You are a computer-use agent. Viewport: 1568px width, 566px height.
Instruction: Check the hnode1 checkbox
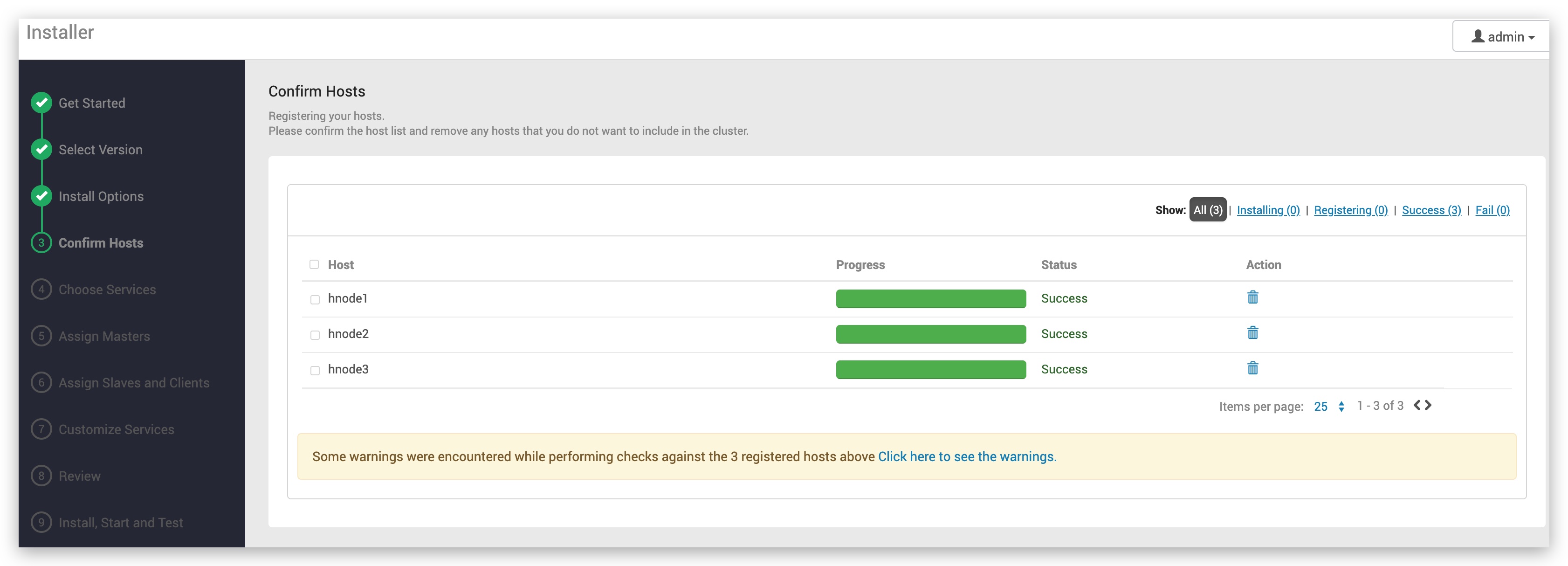(315, 299)
